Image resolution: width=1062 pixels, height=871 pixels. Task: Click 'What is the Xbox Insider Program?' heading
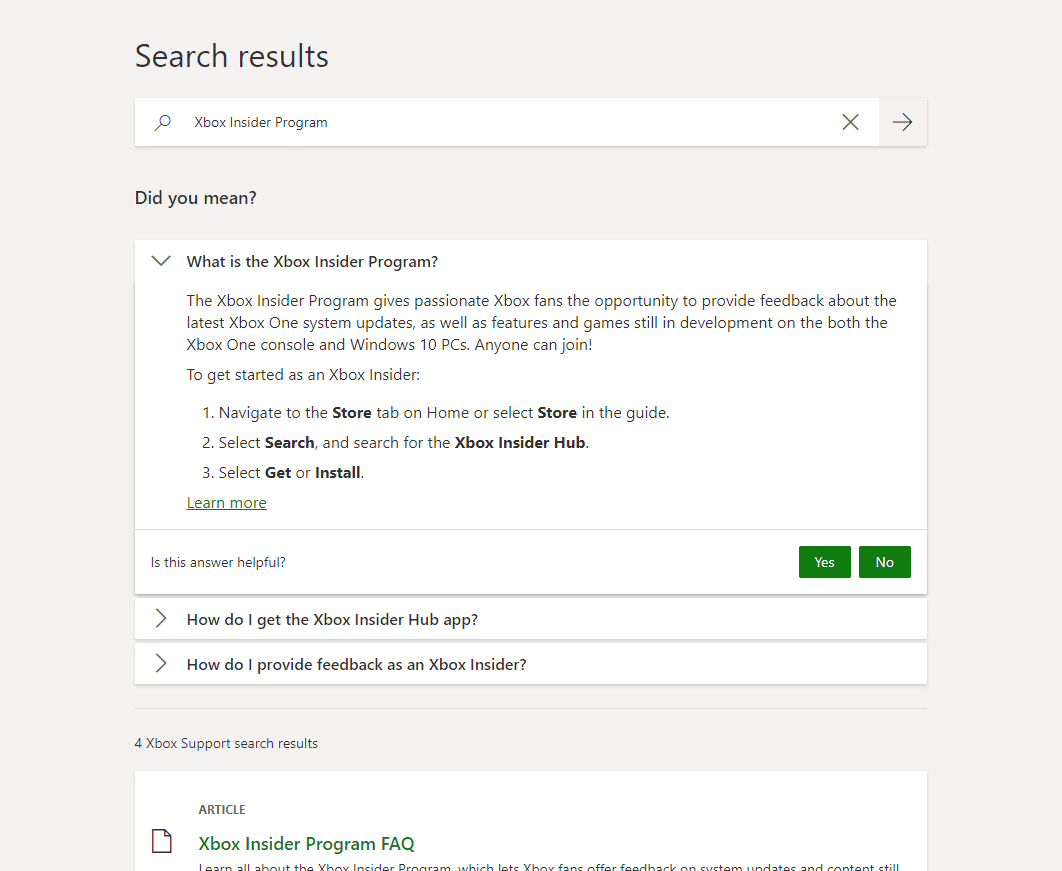pyautogui.click(x=312, y=261)
